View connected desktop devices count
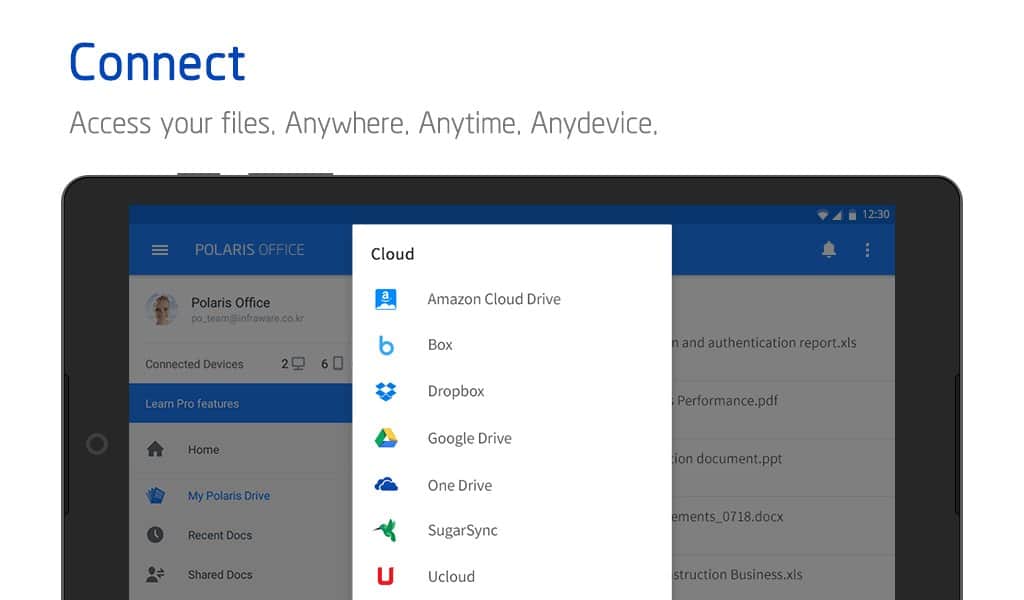1024x600 pixels. click(293, 364)
